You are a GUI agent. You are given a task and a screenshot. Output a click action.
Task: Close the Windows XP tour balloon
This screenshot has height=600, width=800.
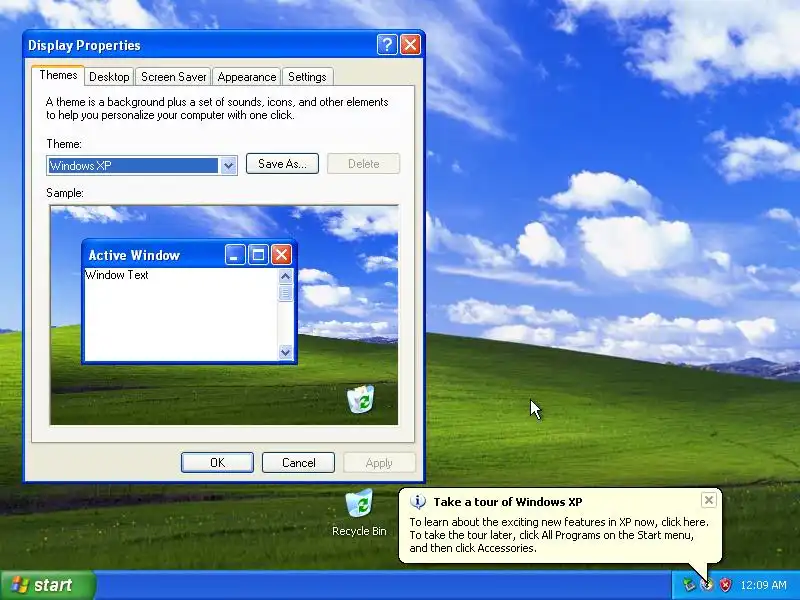pyautogui.click(x=709, y=501)
